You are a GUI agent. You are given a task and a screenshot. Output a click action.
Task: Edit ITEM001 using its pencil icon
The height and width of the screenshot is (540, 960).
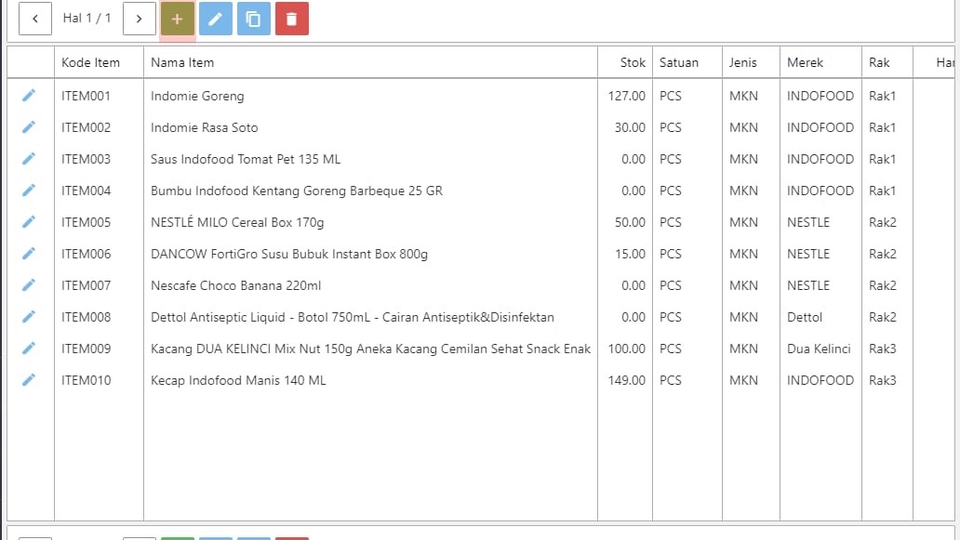click(29, 96)
